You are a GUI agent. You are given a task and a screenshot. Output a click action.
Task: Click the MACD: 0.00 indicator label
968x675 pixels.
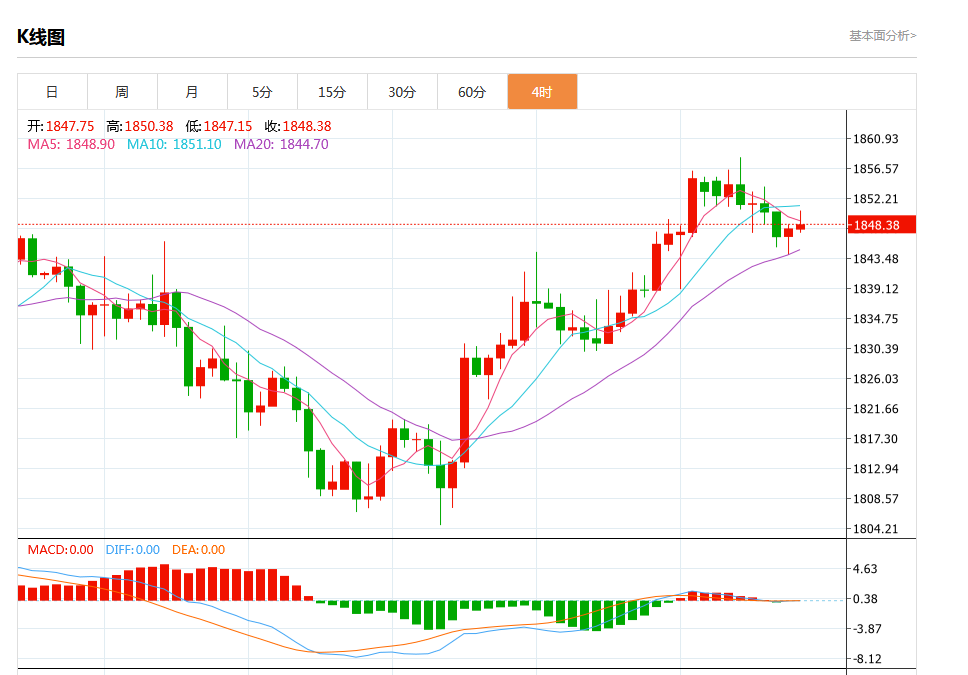[x=60, y=550]
